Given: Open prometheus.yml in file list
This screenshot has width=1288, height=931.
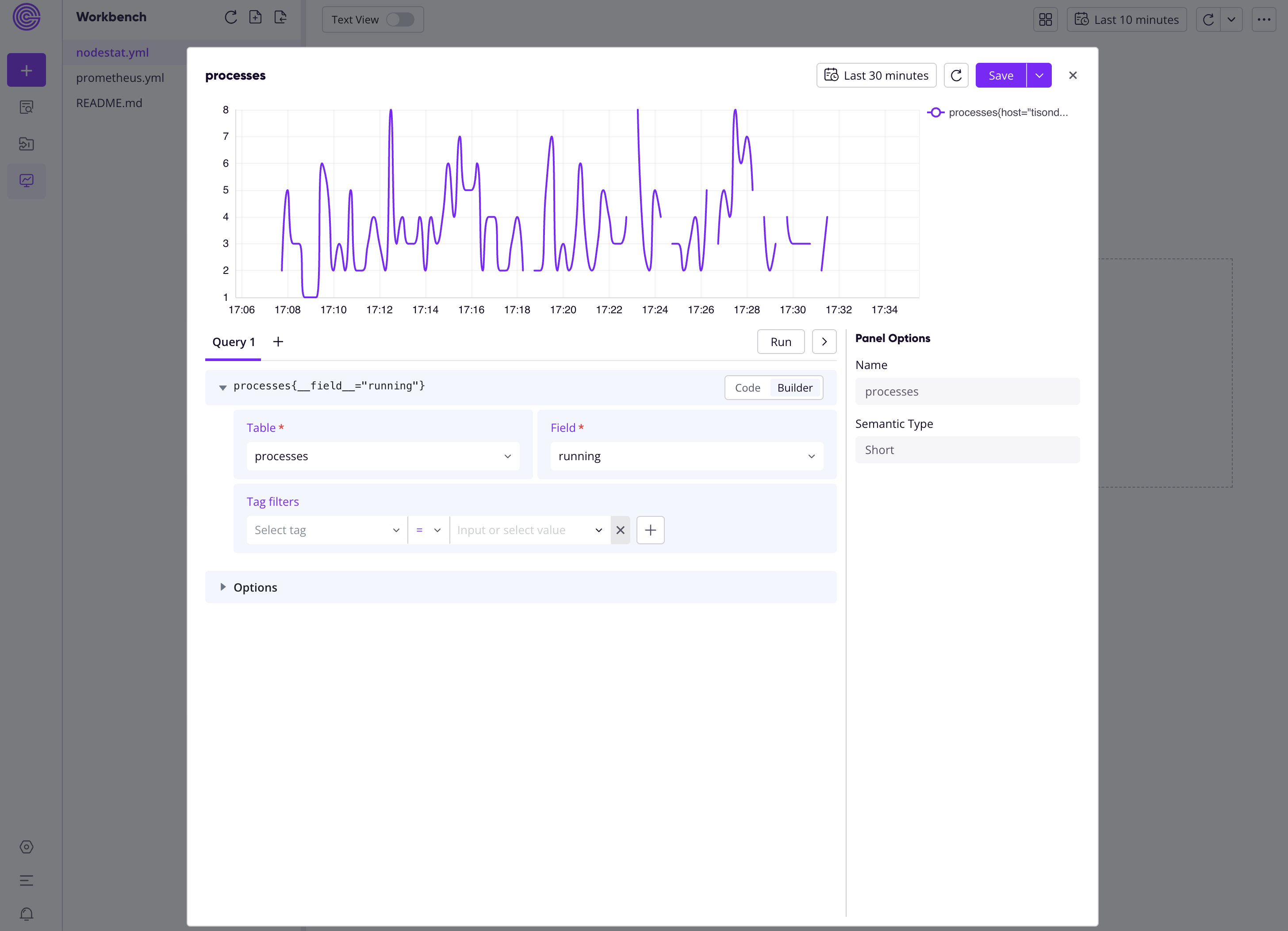Looking at the screenshot, I should tap(120, 78).
